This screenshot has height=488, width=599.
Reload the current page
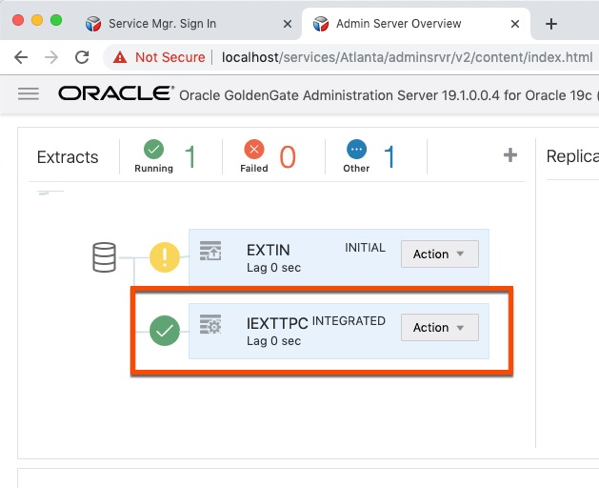(82, 57)
